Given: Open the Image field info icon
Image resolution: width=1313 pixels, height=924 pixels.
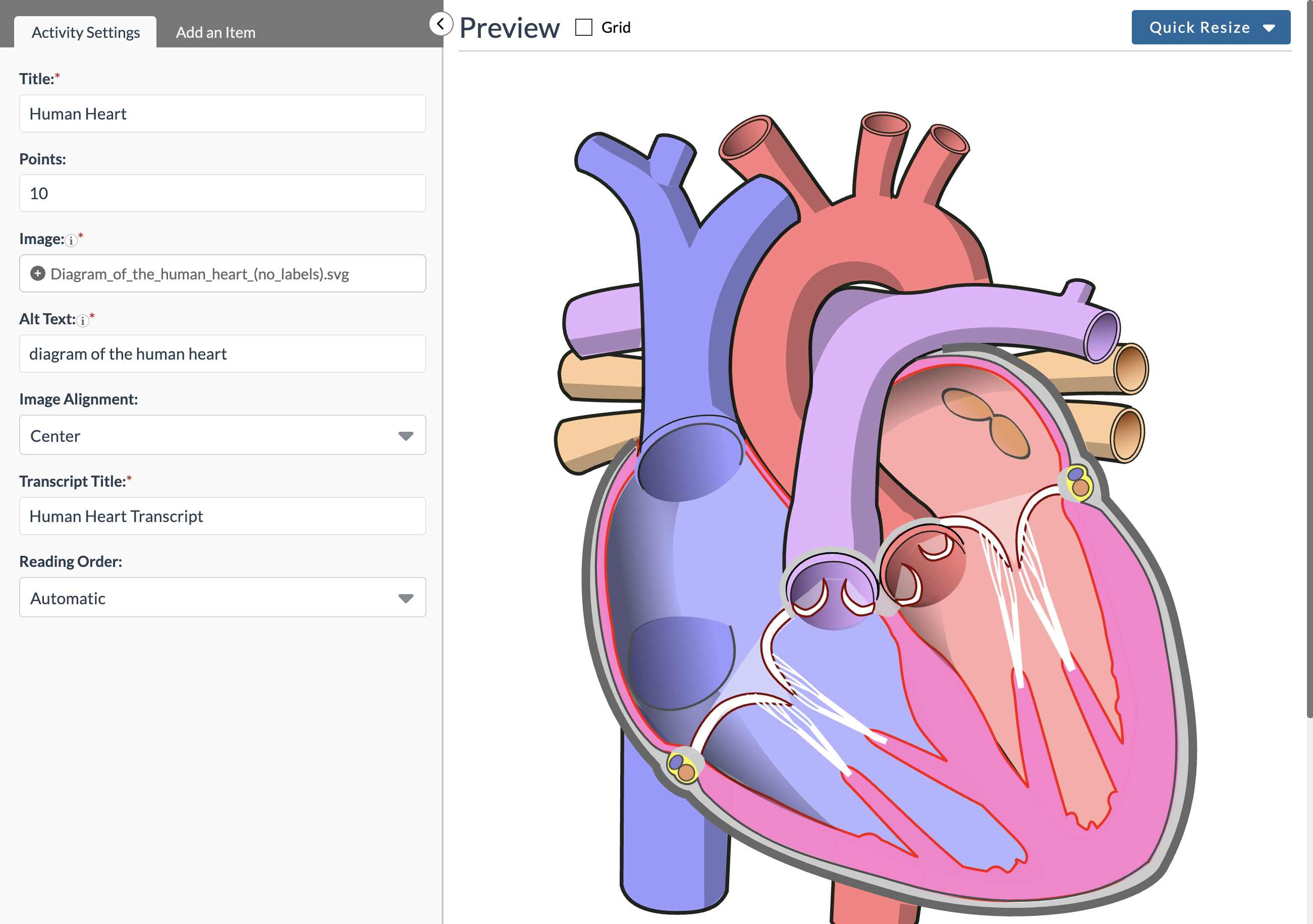Looking at the screenshot, I should [71, 241].
